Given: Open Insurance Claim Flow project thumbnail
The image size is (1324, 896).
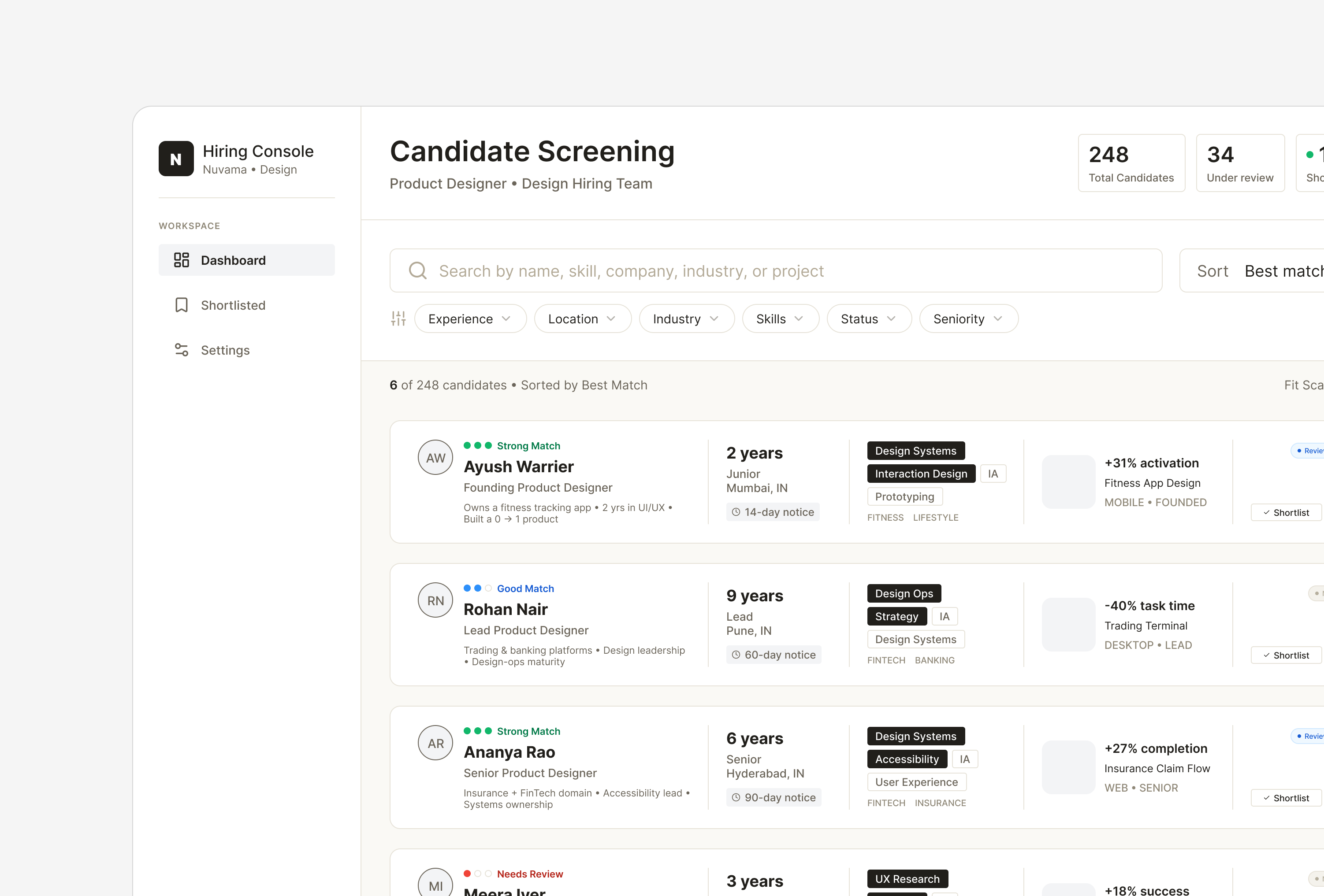Looking at the screenshot, I should [x=1069, y=768].
